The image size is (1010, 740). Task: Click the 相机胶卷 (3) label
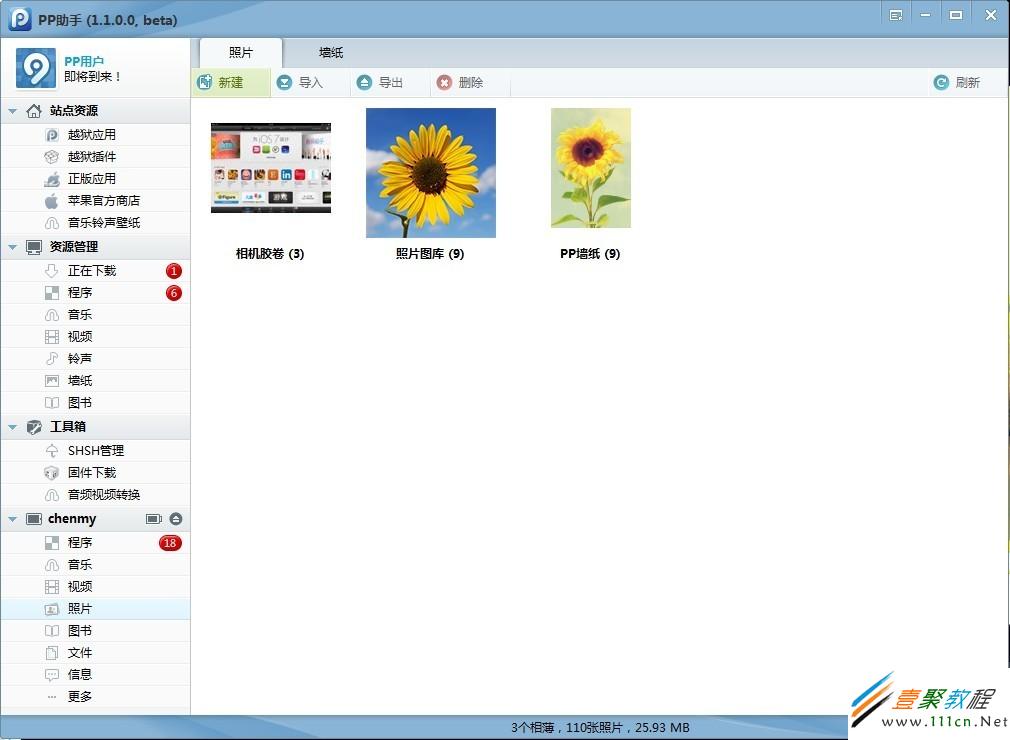(x=270, y=254)
